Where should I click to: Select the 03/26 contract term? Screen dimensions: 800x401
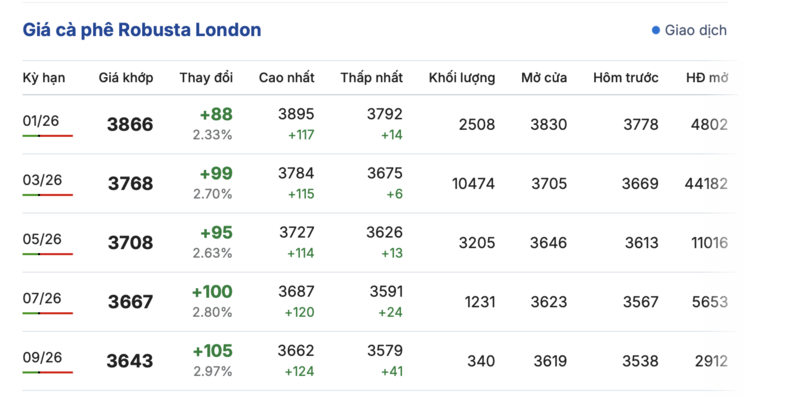pos(41,180)
